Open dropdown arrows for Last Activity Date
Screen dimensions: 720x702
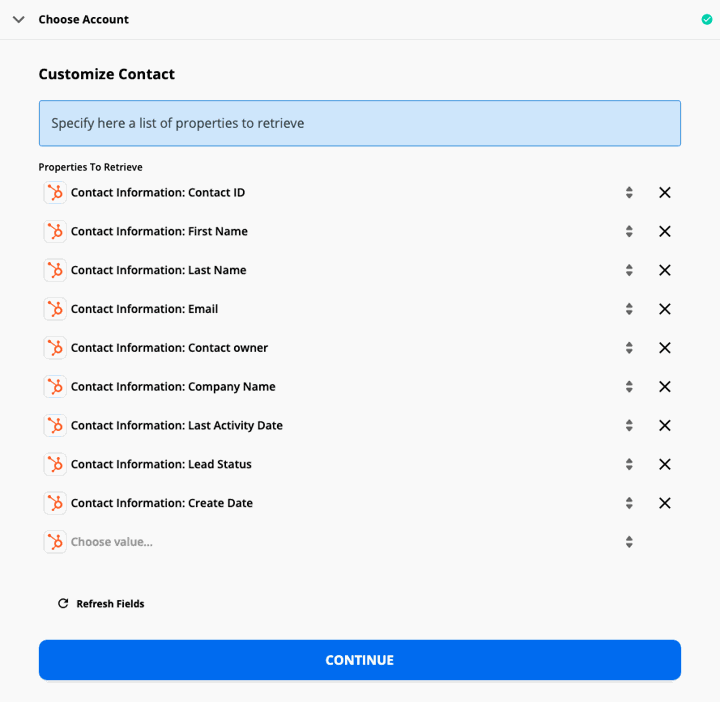pyautogui.click(x=629, y=426)
